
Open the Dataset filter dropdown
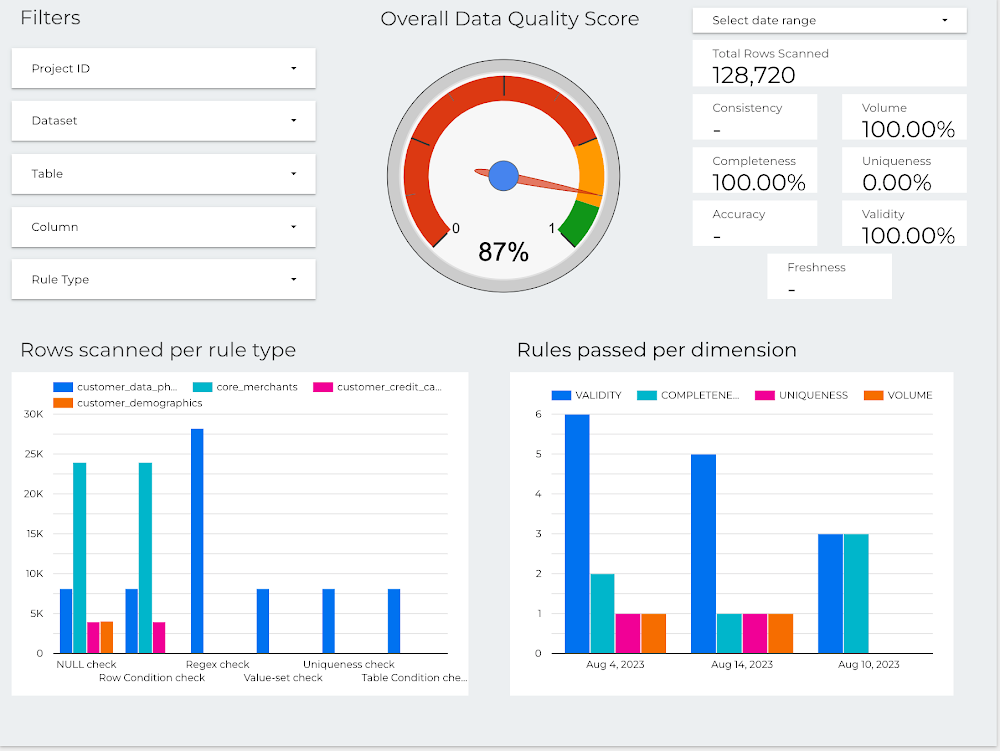163,120
